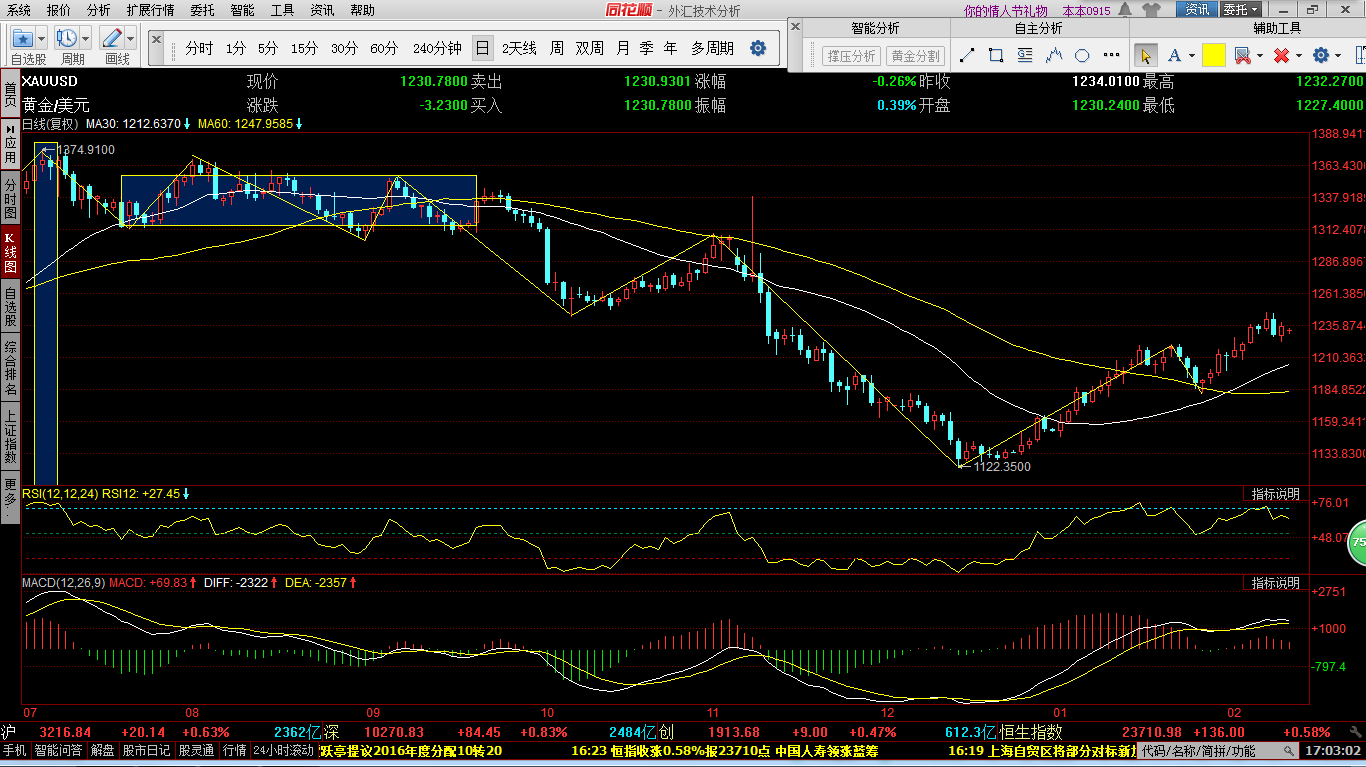Select the text annotation lines tool
The image size is (1366, 767).
click(1025, 55)
